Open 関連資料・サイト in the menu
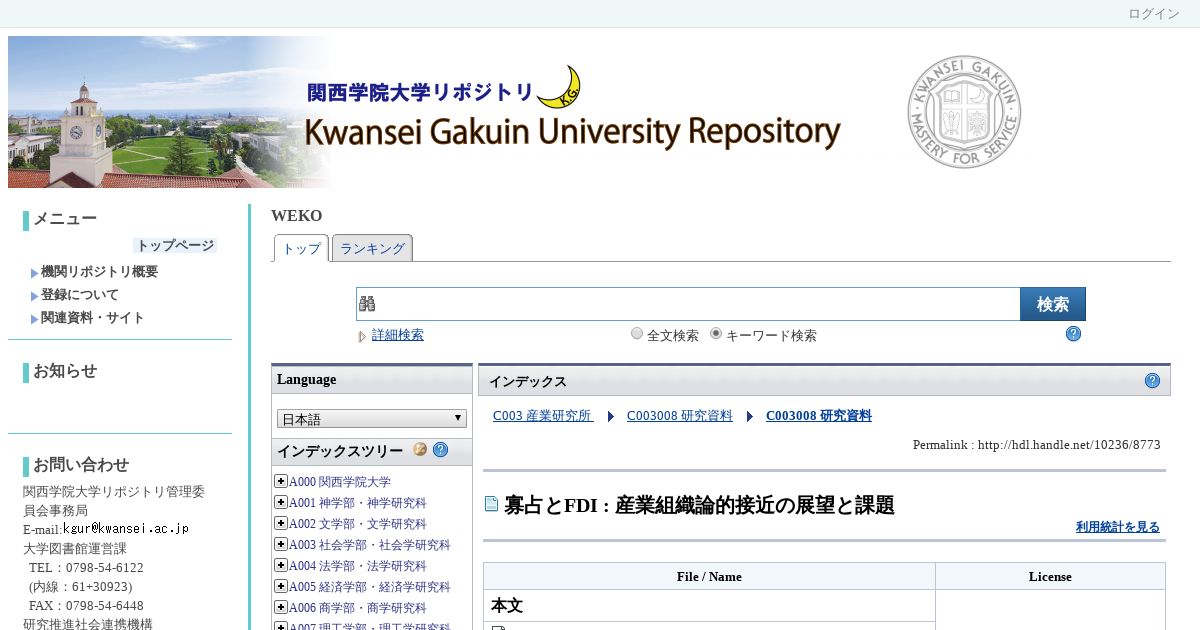Screen dimensions: 1200x630 click(92, 318)
